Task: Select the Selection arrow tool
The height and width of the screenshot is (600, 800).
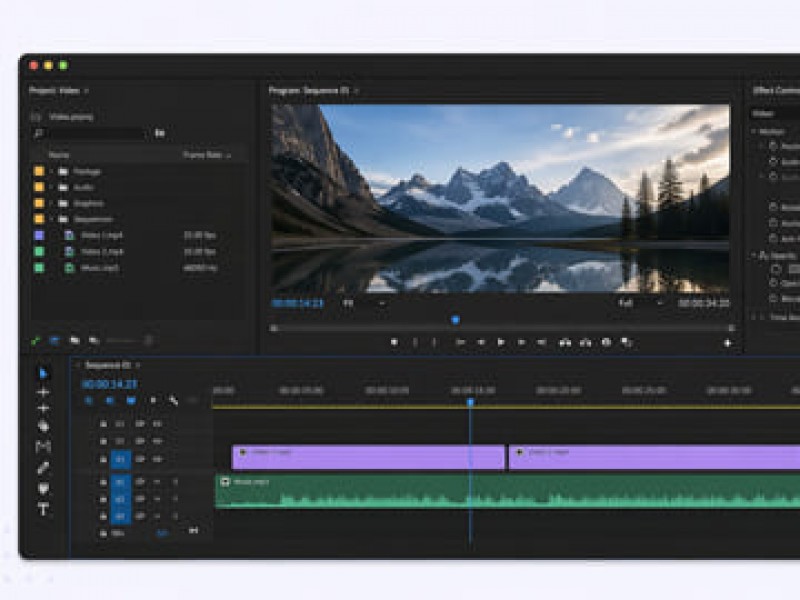Action: click(x=43, y=373)
